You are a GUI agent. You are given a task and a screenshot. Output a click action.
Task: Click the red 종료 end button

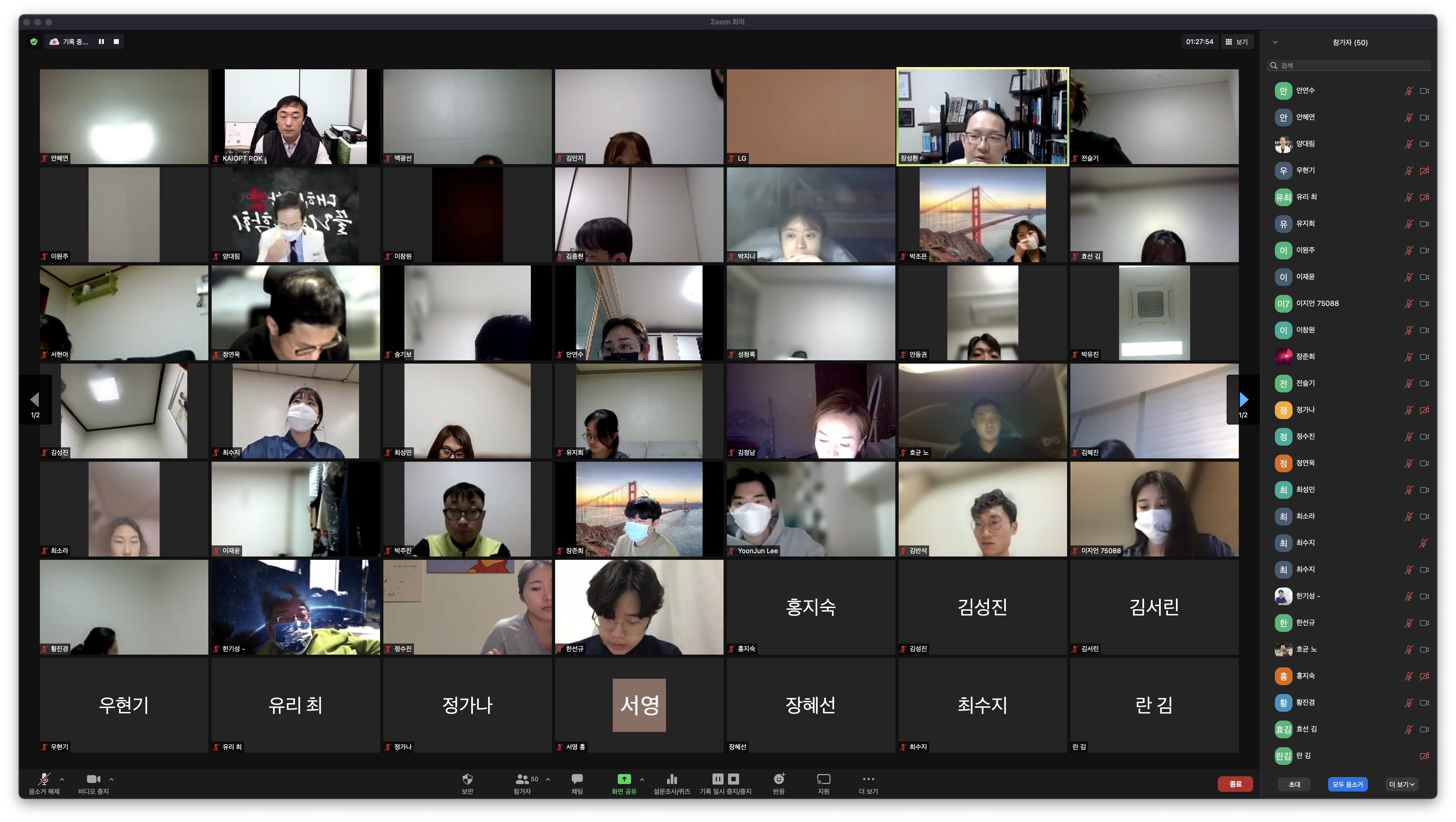tap(1235, 784)
